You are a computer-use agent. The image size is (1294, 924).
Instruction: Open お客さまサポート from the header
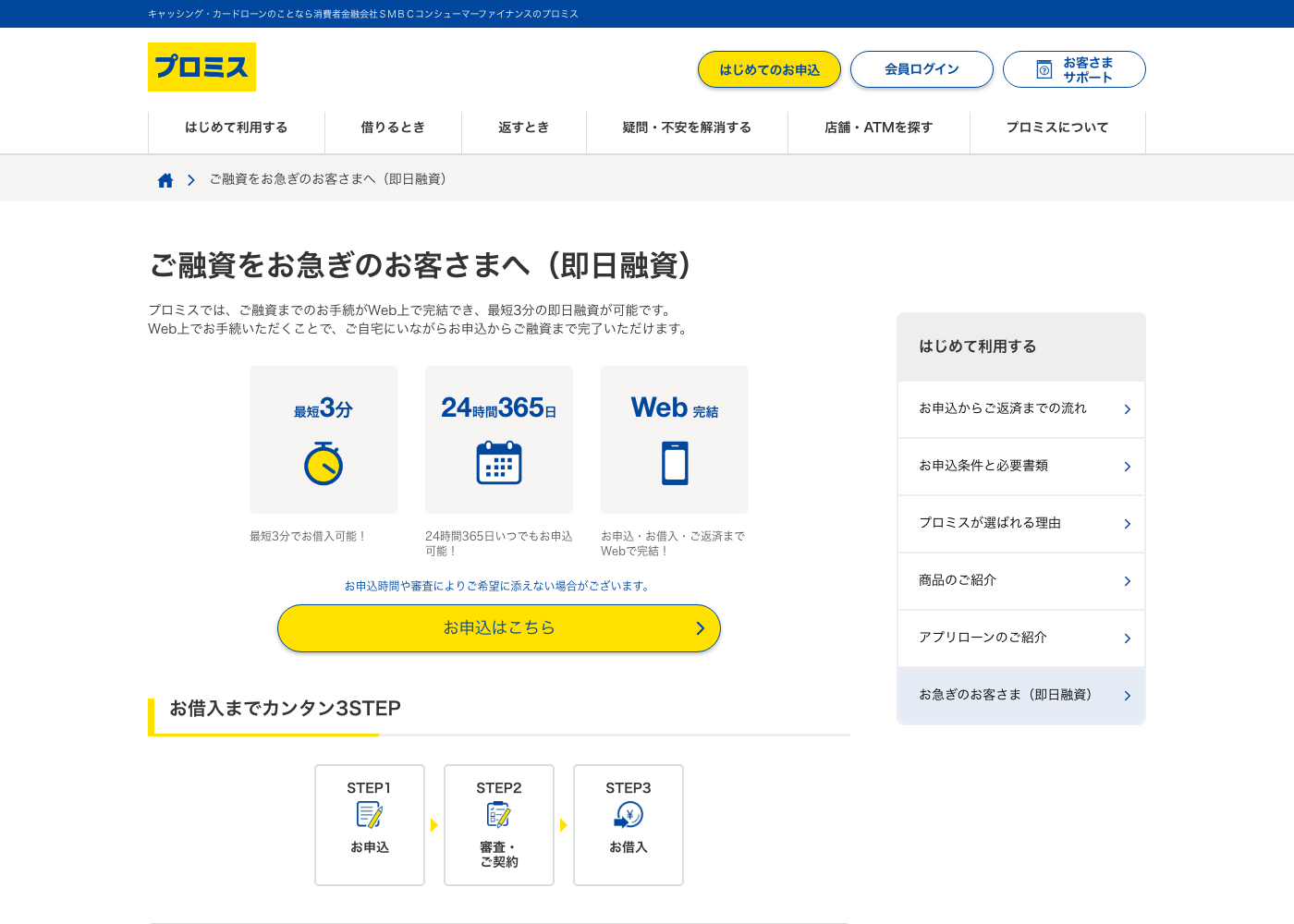coord(1074,69)
